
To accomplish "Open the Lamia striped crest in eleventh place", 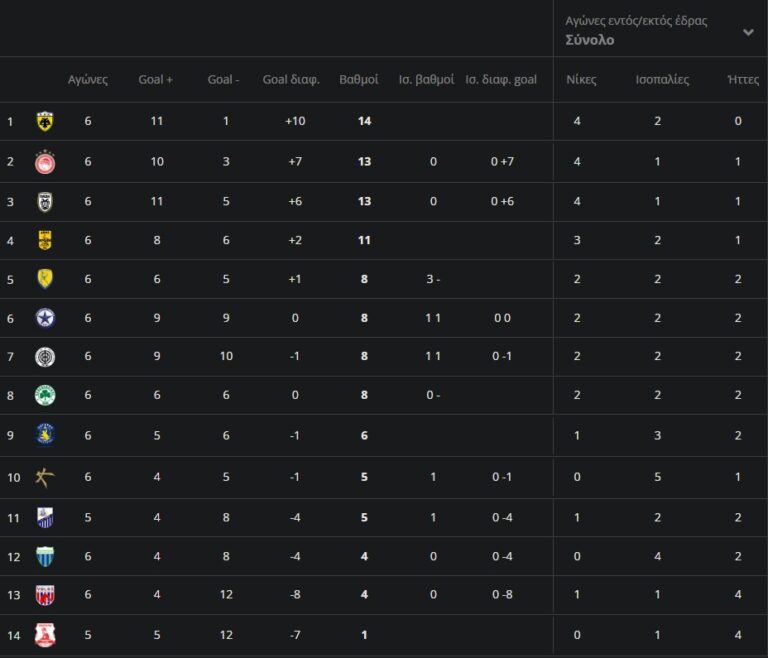I will click(x=45, y=517).
